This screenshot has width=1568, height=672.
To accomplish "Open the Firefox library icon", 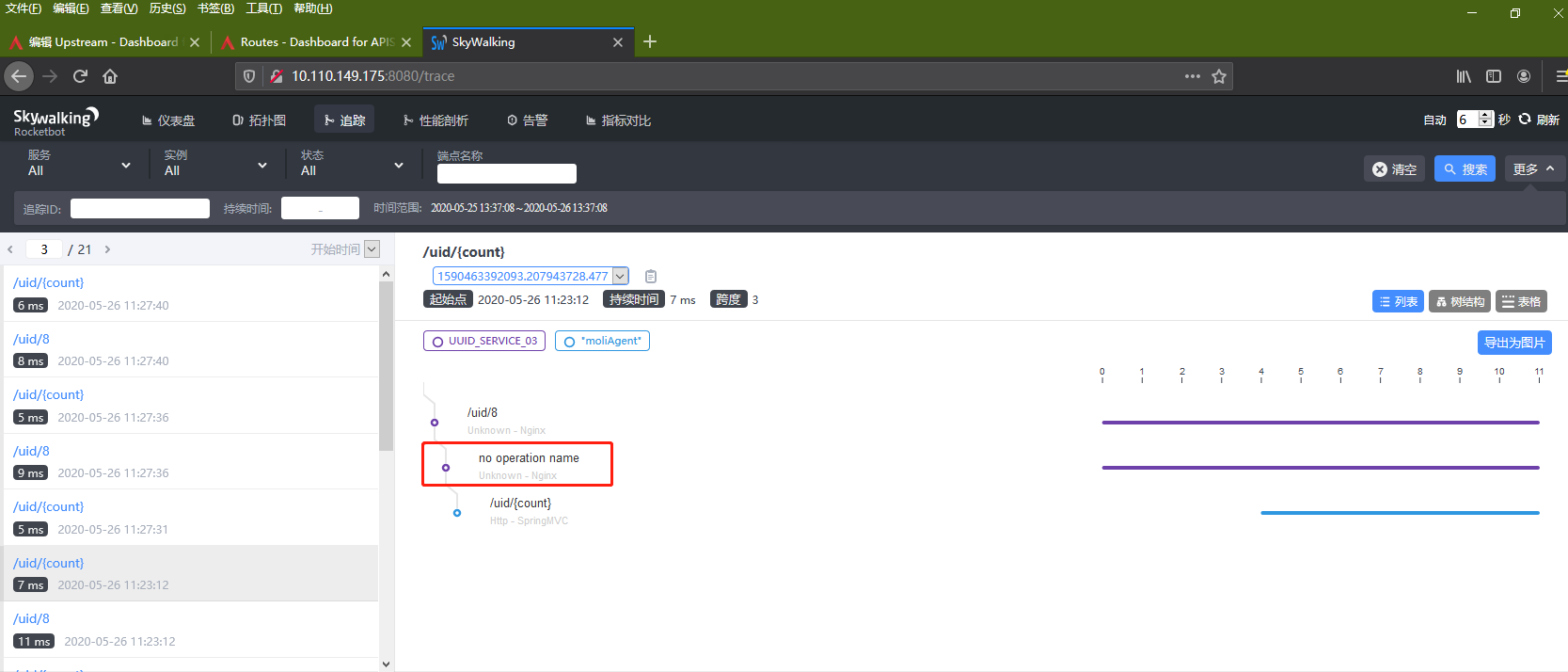I will click(x=1464, y=76).
